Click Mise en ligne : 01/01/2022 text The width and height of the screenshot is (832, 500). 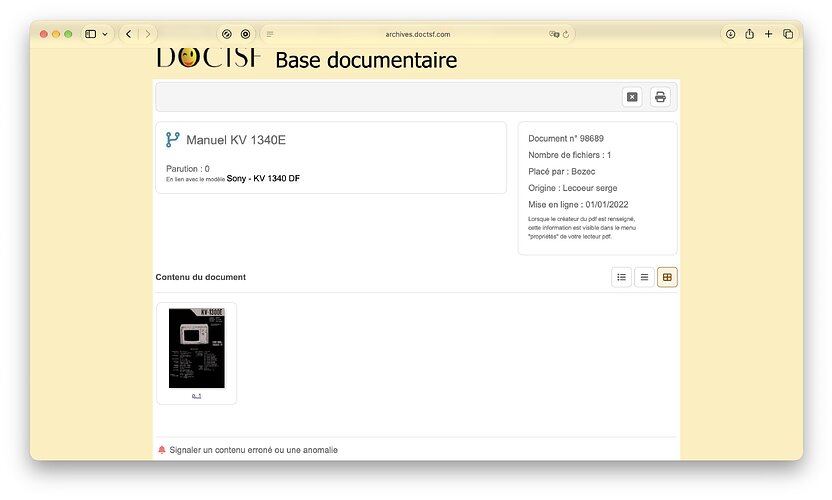click(578, 204)
